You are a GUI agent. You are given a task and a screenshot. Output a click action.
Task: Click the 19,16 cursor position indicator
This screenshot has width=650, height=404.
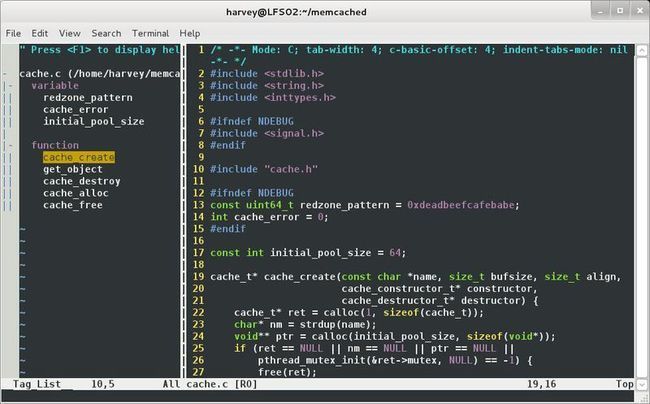pyautogui.click(x=541, y=384)
